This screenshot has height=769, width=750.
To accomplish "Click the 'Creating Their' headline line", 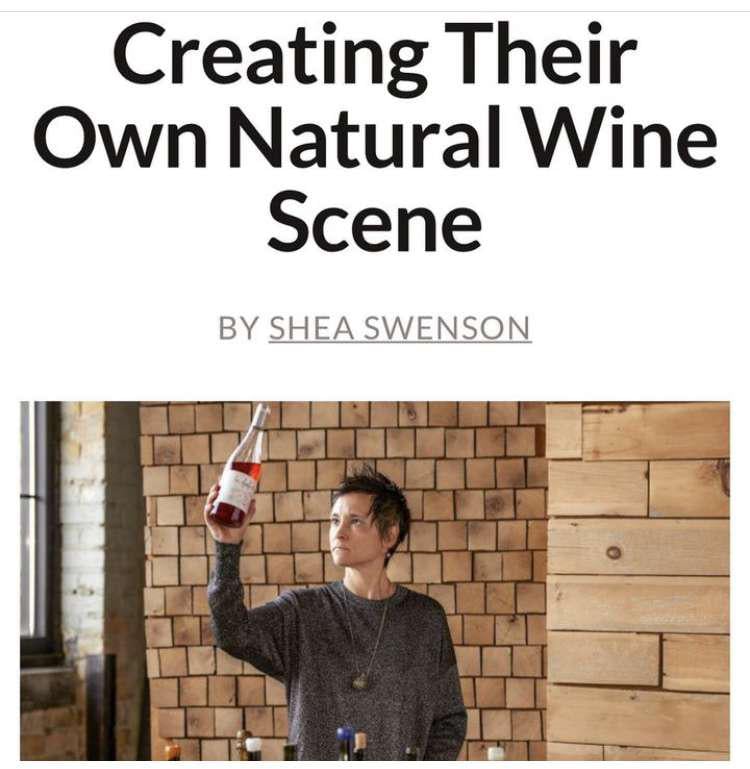I will (x=375, y=55).
